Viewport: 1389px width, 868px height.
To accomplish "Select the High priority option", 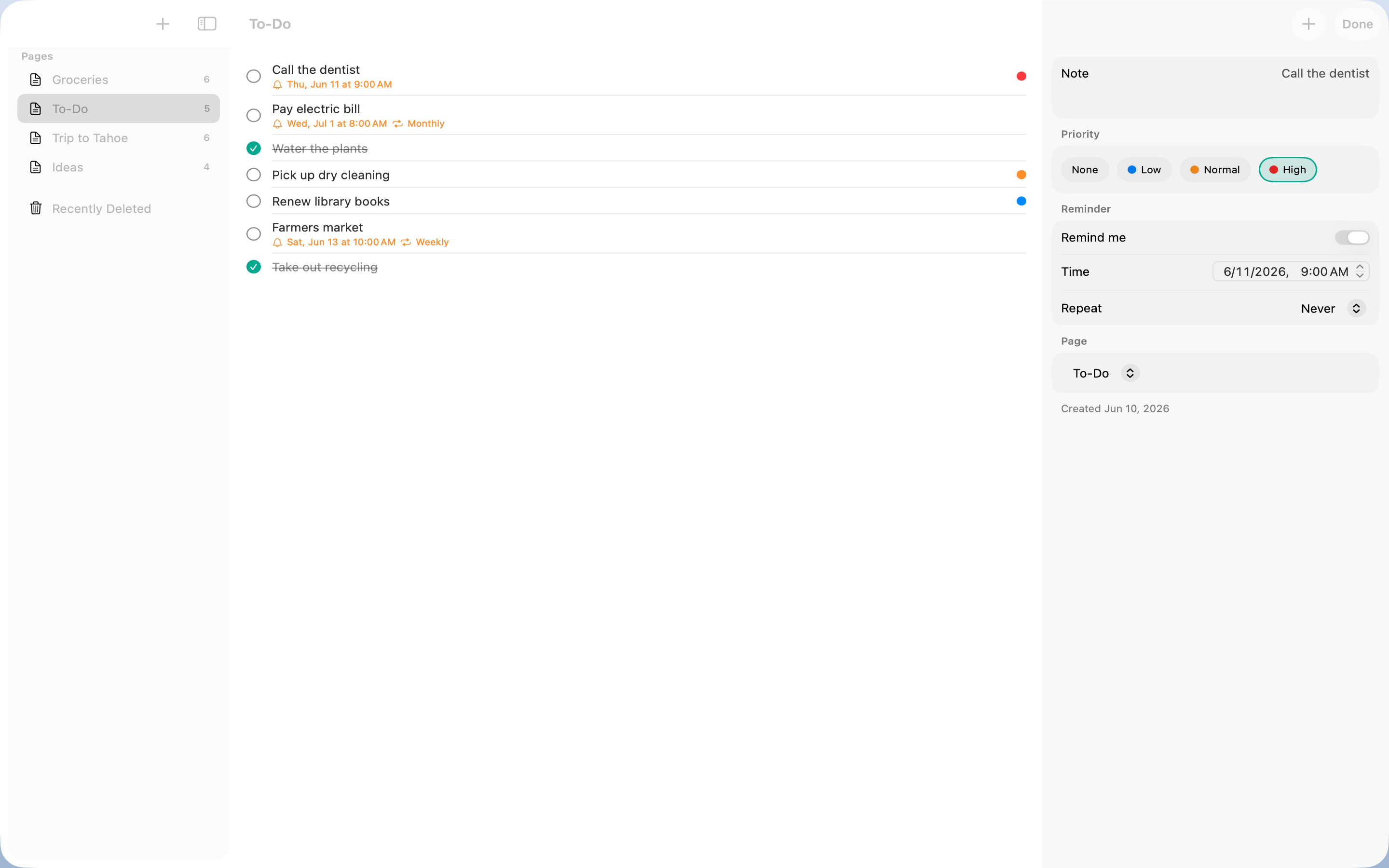I will coord(1287,170).
